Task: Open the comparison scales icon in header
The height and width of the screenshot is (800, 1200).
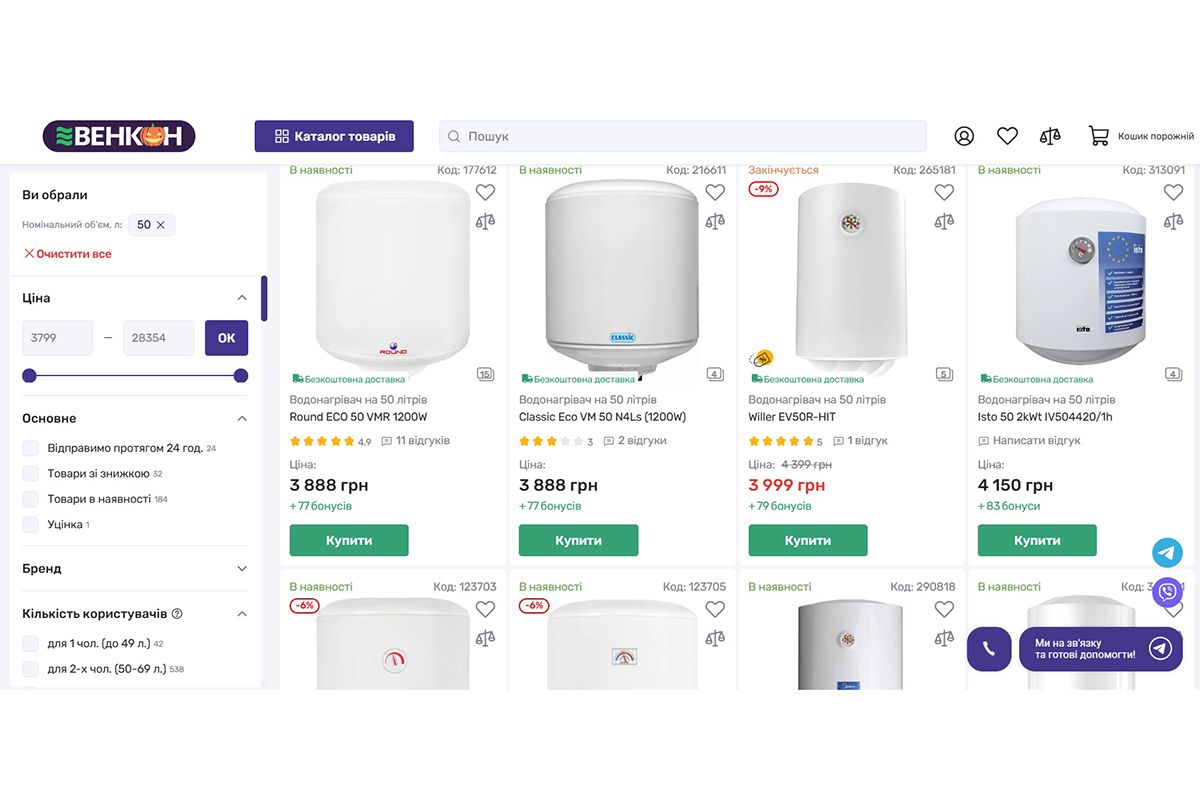Action: [x=1050, y=136]
